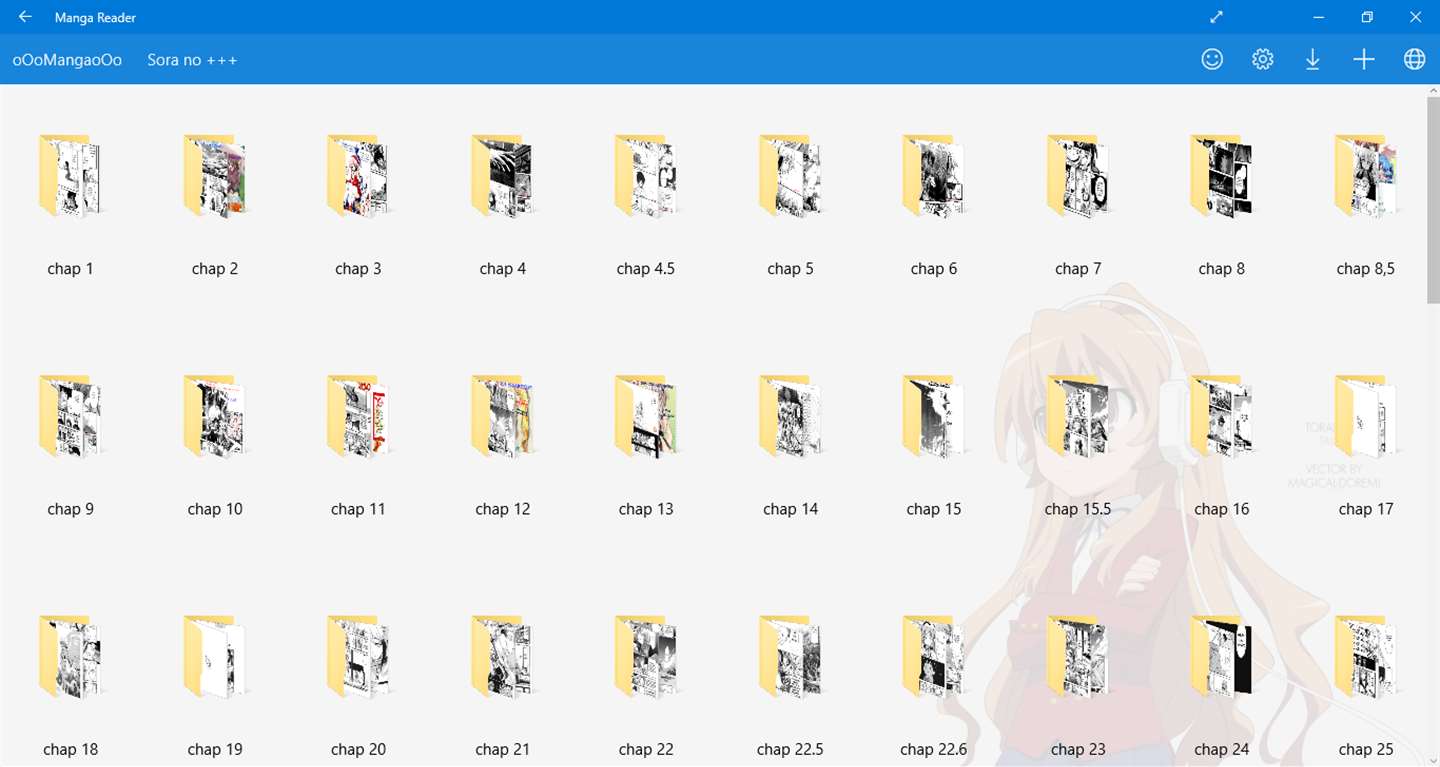Viewport: 1440px width, 767px height.
Task: Open the chap 4 folder icon
Action: [503, 177]
